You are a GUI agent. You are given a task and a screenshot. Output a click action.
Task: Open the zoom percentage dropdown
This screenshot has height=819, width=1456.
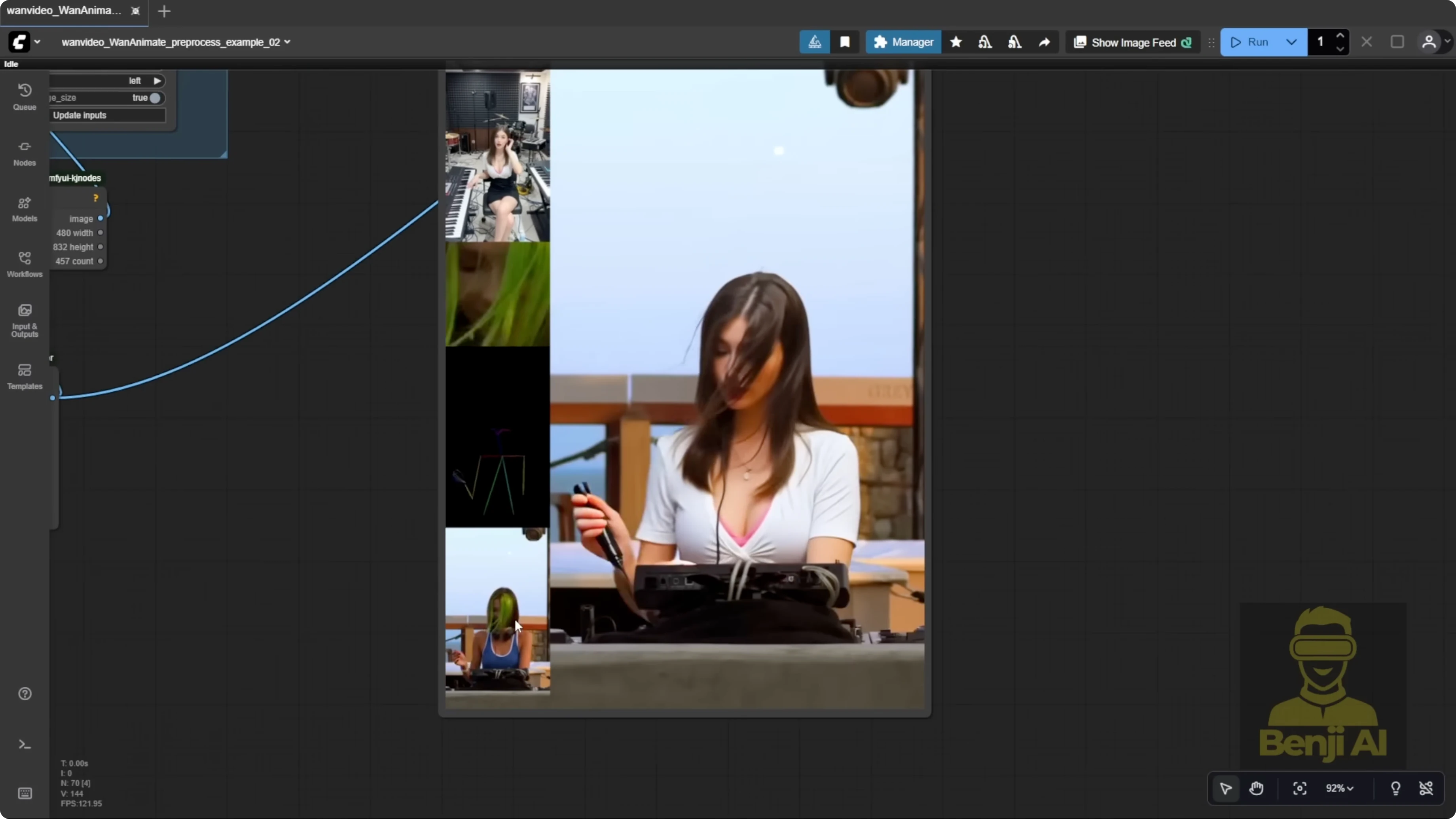1340,789
